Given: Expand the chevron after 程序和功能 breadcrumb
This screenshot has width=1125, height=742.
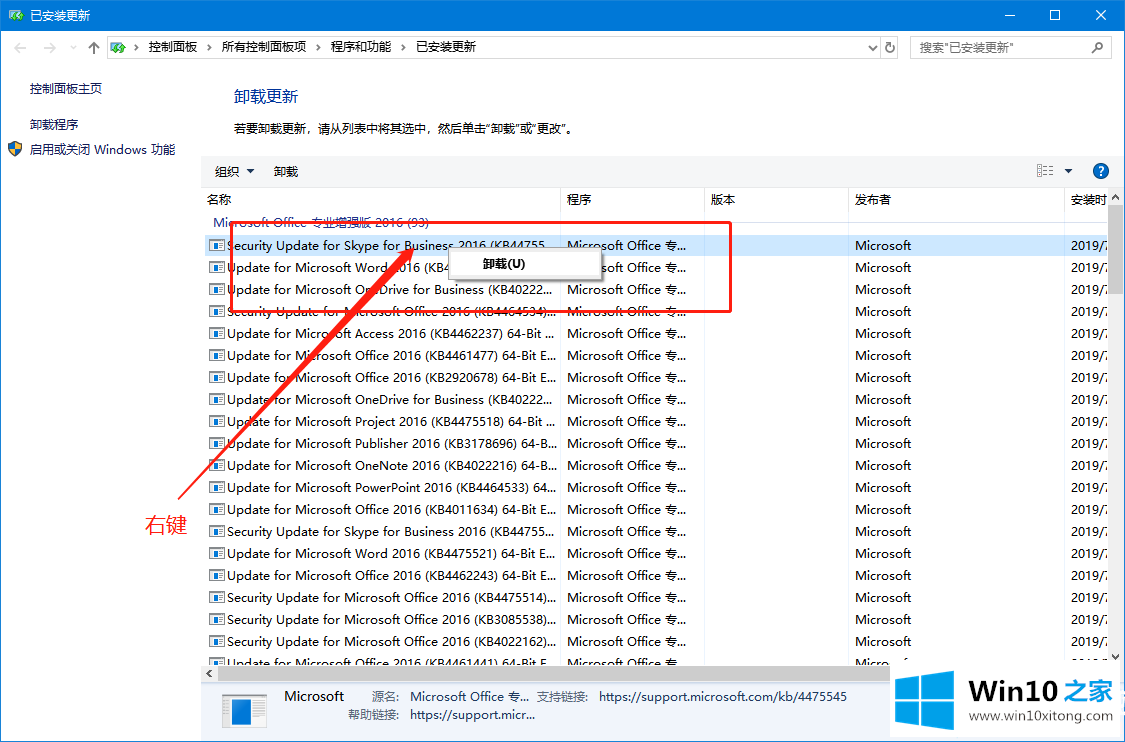Looking at the screenshot, I should pos(403,47).
